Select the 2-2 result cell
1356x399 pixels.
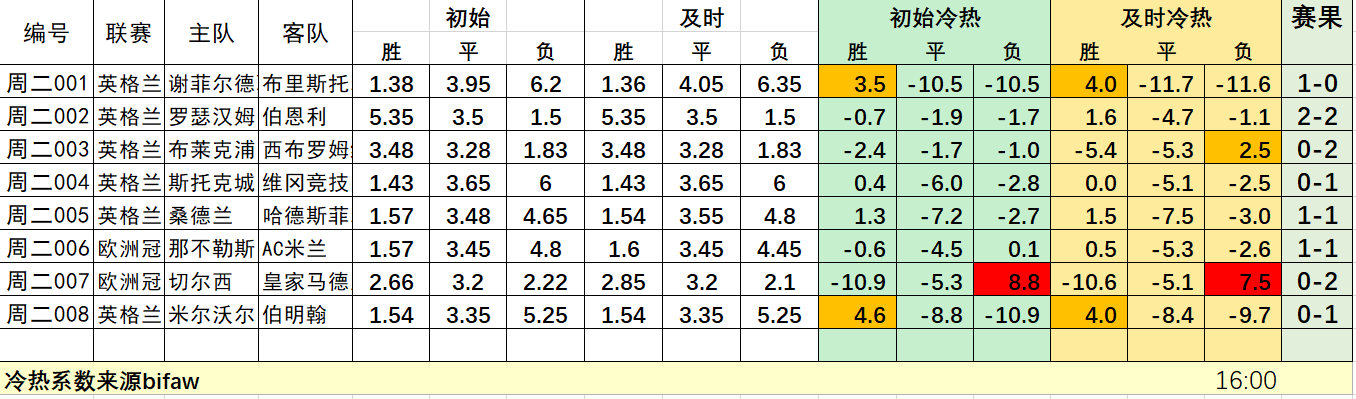[1317, 116]
